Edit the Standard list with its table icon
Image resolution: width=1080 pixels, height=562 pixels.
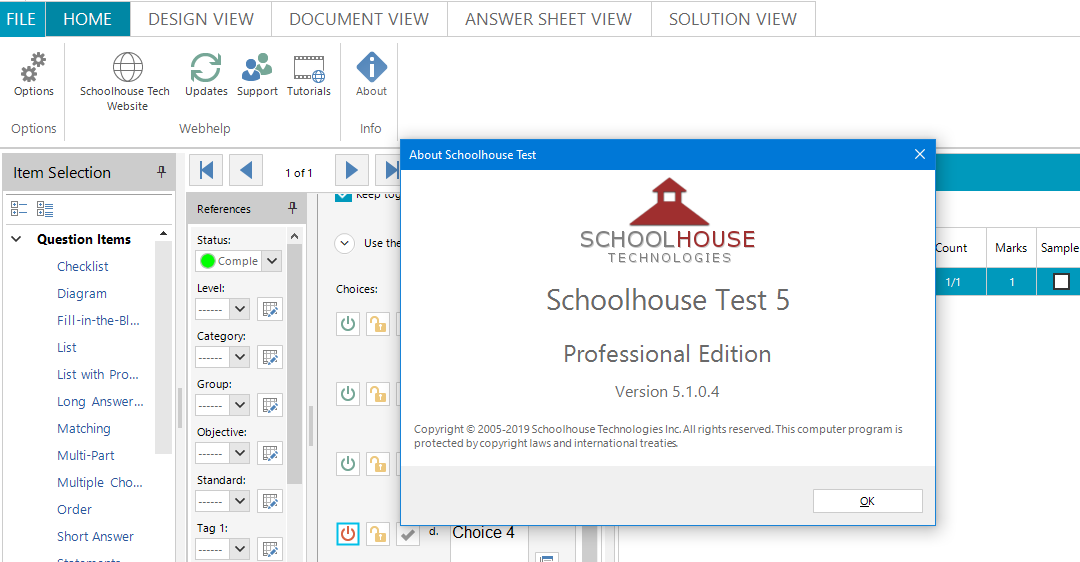click(x=270, y=501)
